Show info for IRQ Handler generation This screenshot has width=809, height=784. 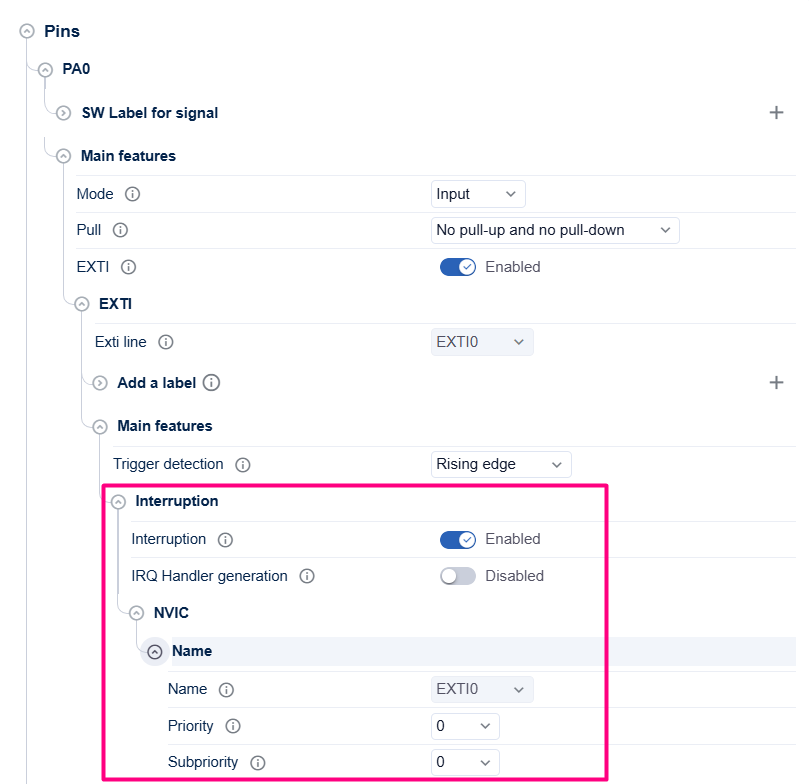307,576
